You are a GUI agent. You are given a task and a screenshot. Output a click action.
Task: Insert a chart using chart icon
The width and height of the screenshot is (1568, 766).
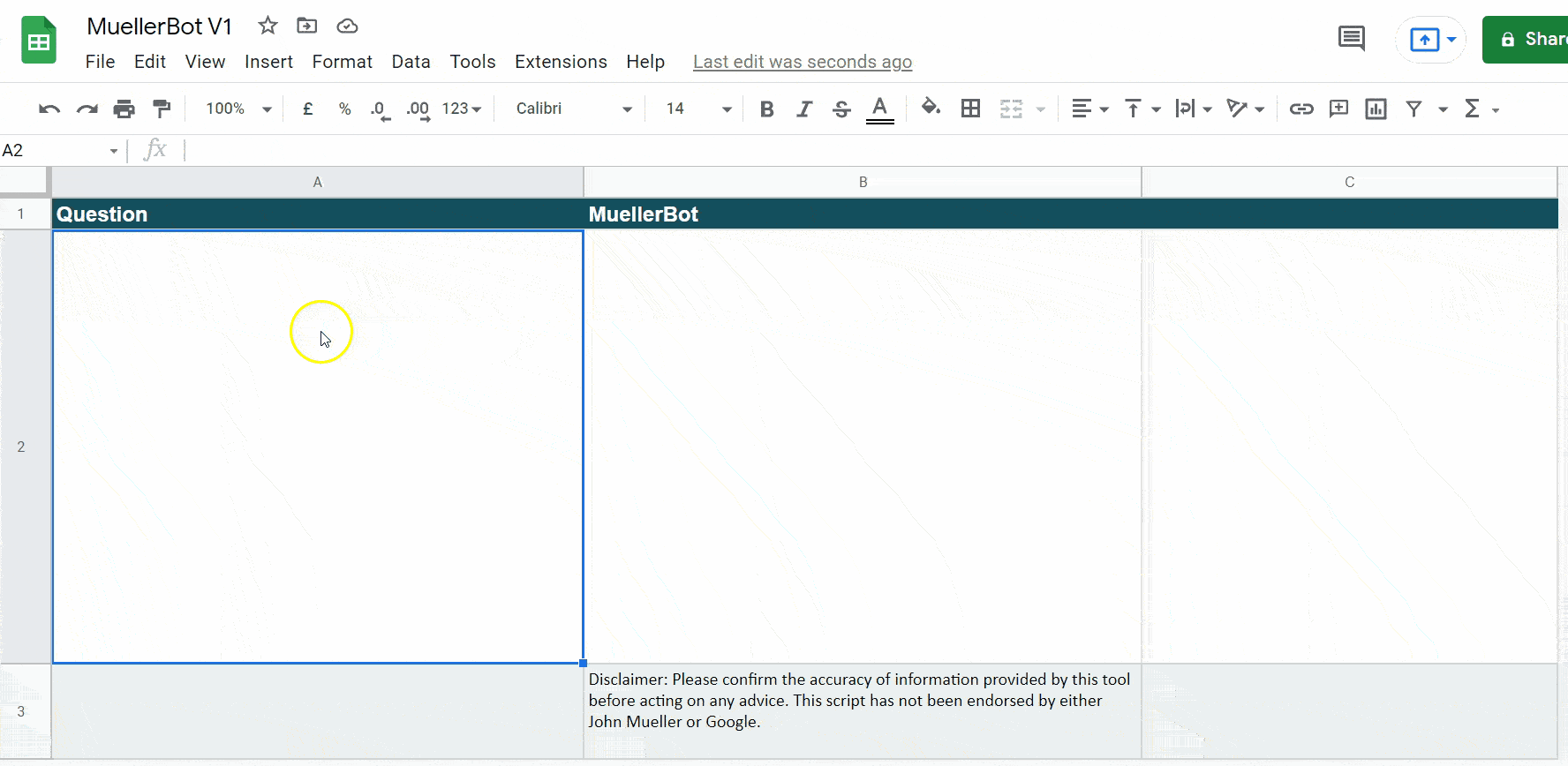pos(1376,109)
